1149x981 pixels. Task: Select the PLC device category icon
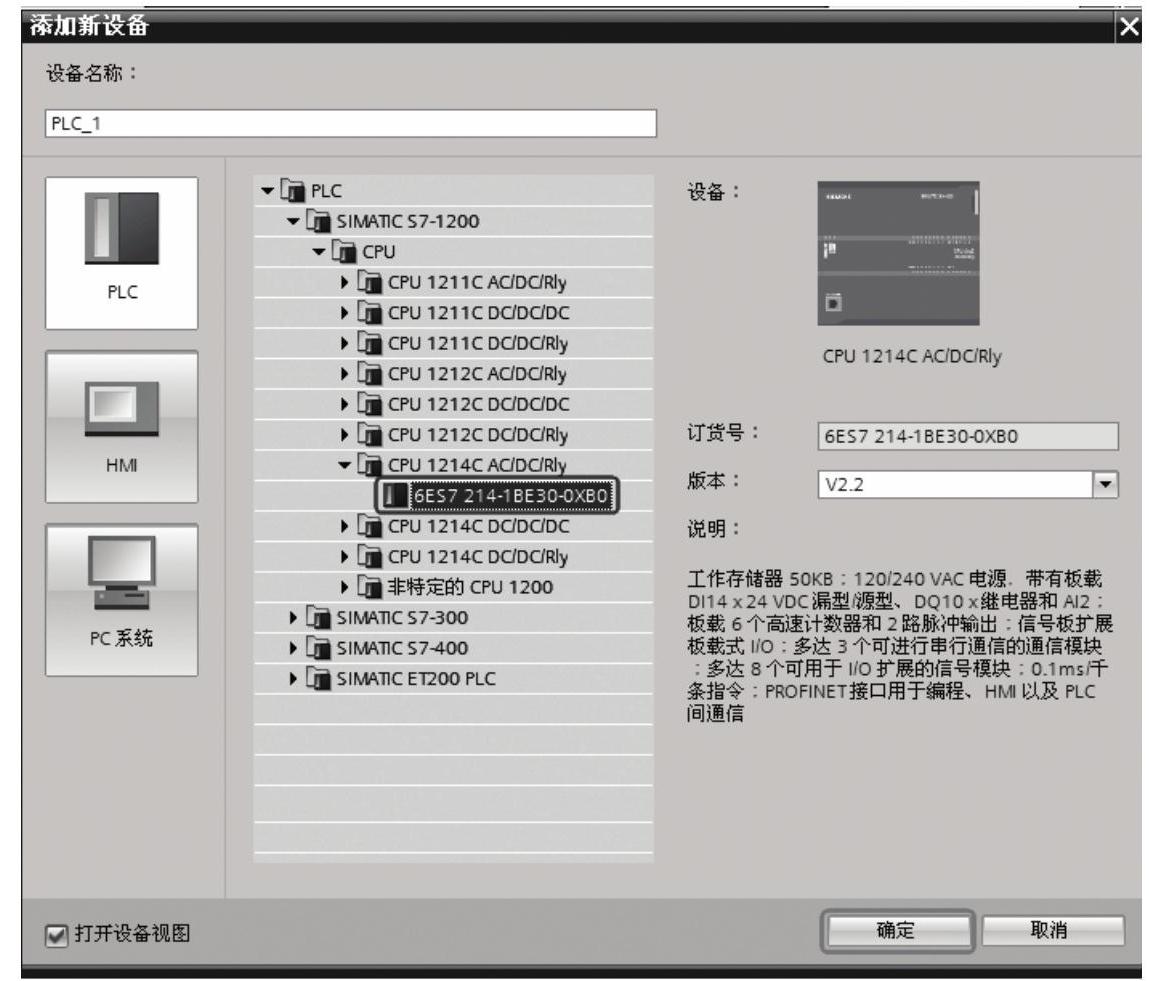(122, 253)
